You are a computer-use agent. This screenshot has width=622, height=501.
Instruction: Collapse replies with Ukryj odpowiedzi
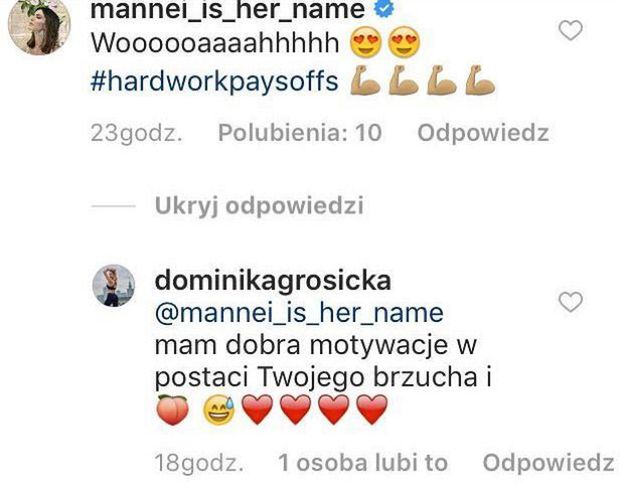coord(259,205)
